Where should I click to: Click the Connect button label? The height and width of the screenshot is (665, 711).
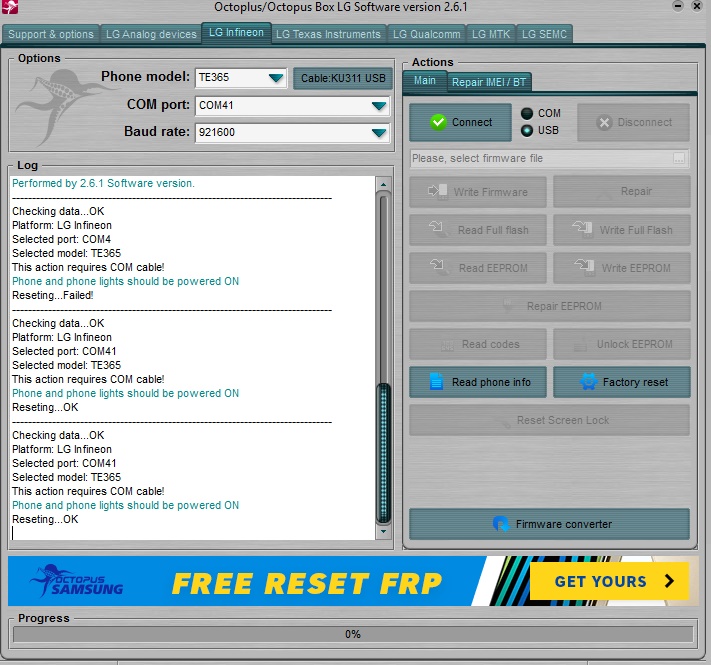[x=472, y=122]
